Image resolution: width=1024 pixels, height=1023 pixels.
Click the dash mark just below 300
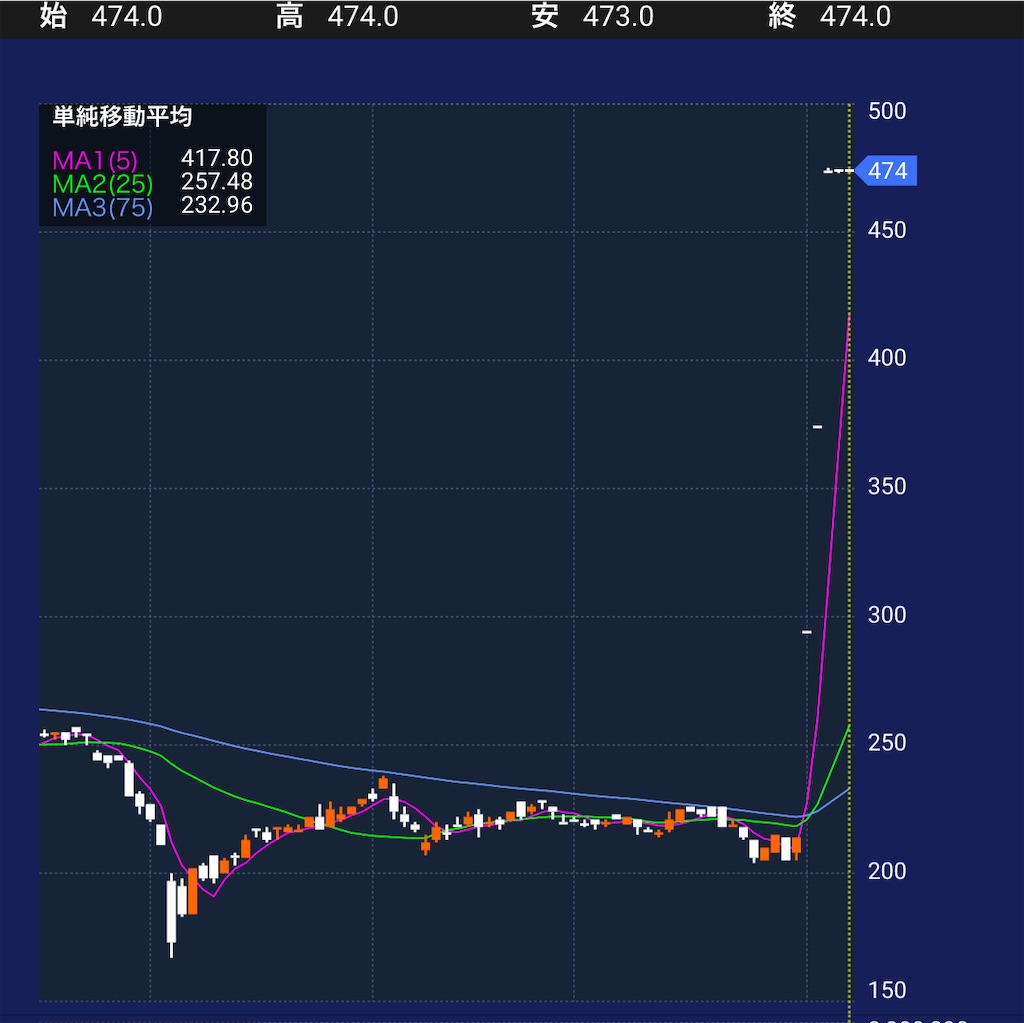[807, 632]
